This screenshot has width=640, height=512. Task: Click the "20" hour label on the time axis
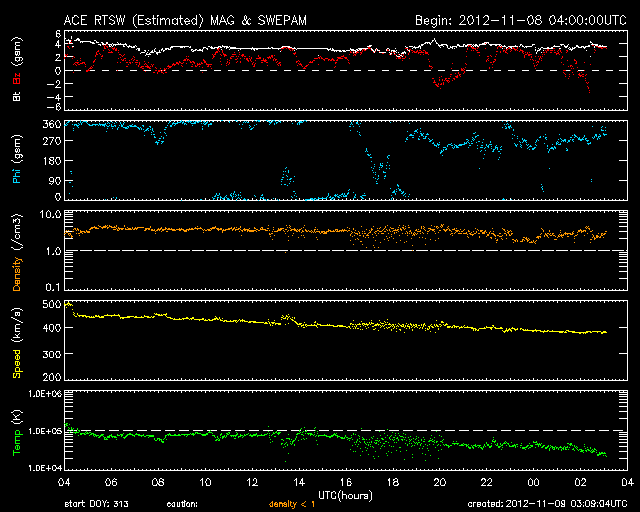pos(440,483)
